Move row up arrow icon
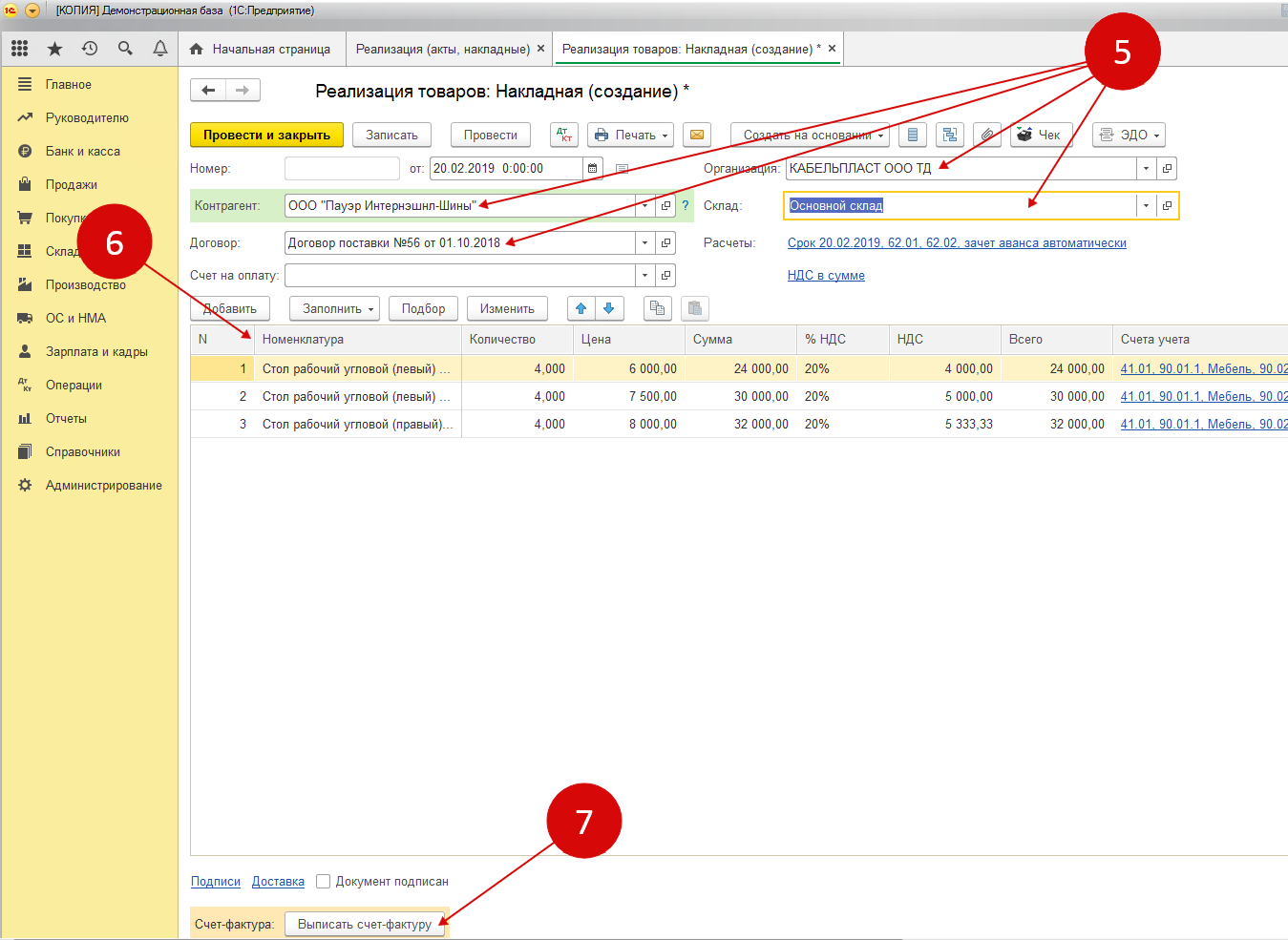This screenshot has height=940, width=1288. click(x=581, y=308)
